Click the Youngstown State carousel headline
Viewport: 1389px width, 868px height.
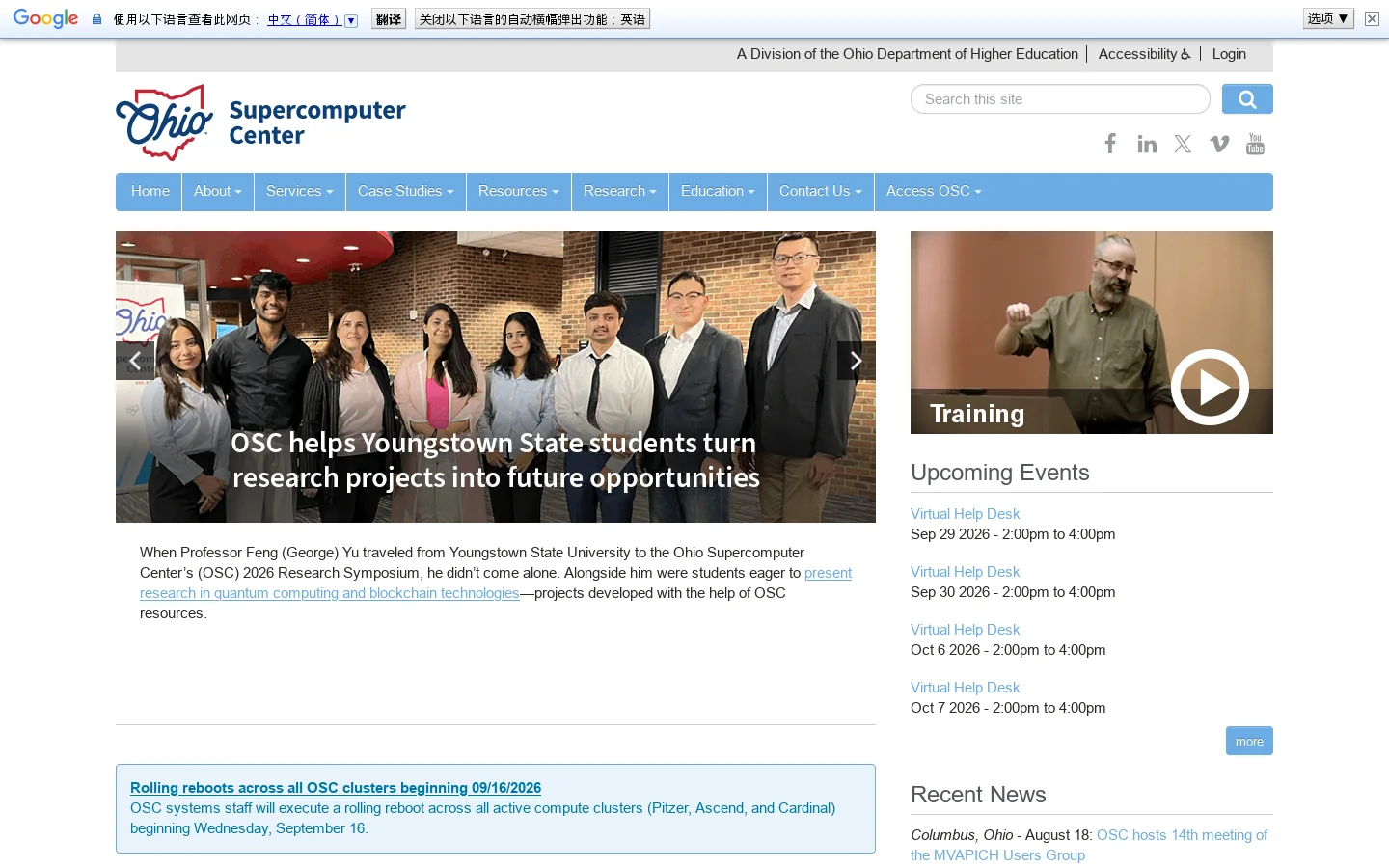tap(496, 460)
